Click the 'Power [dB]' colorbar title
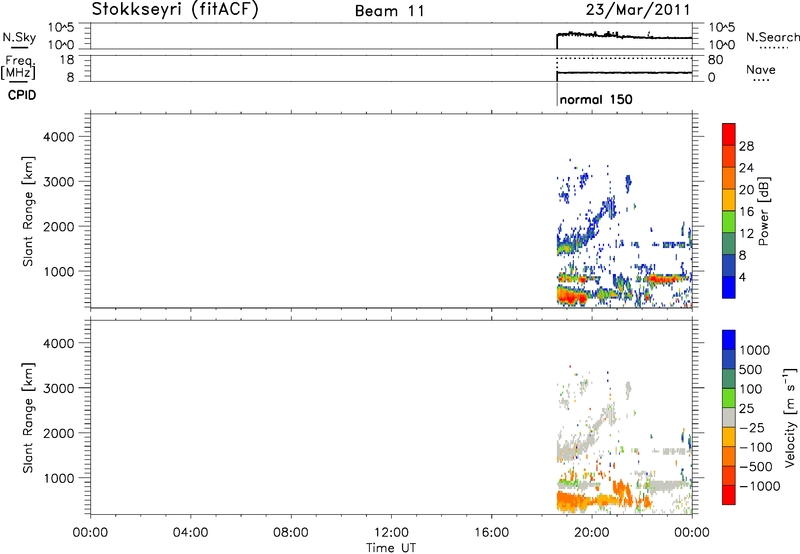Image resolution: width=800 pixels, height=554 pixels. click(763, 211)
